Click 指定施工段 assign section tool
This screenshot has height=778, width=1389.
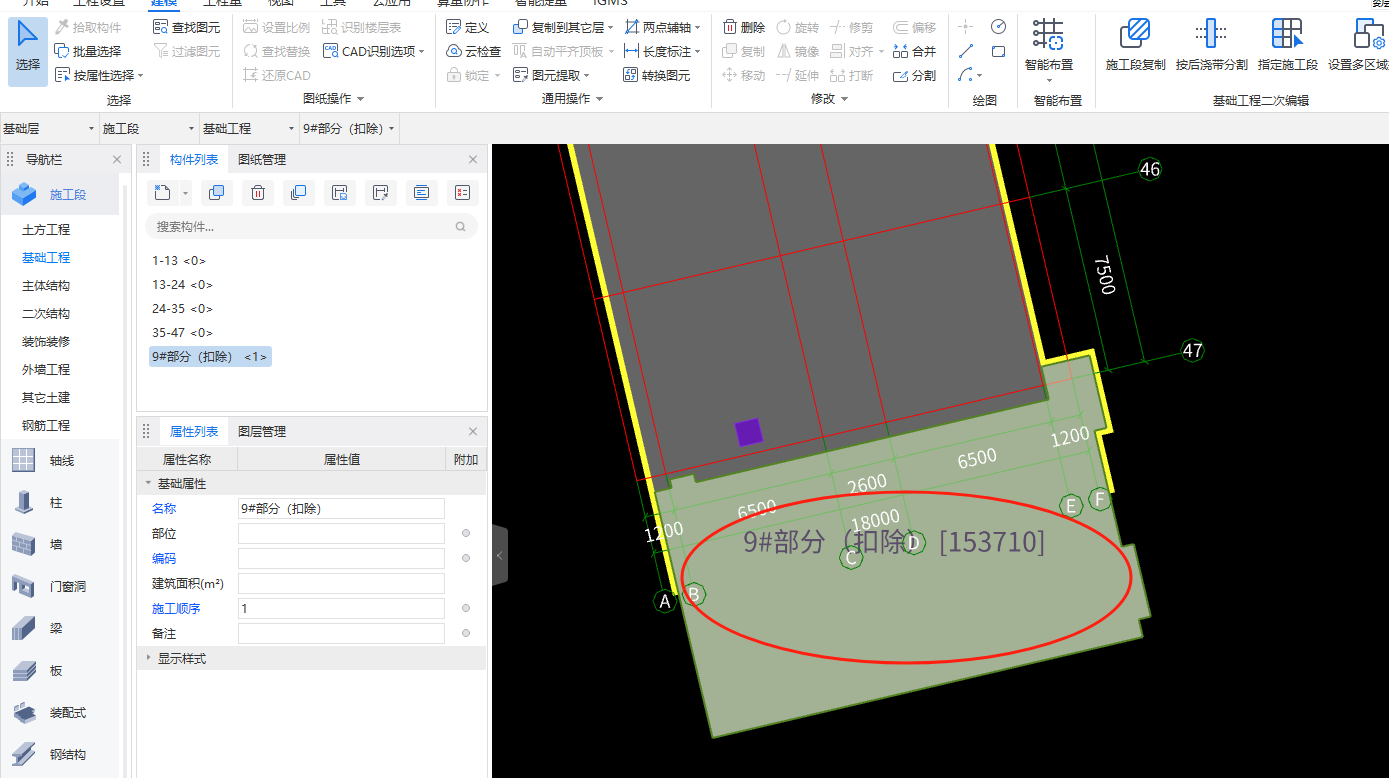click(x=1288, y=46)
